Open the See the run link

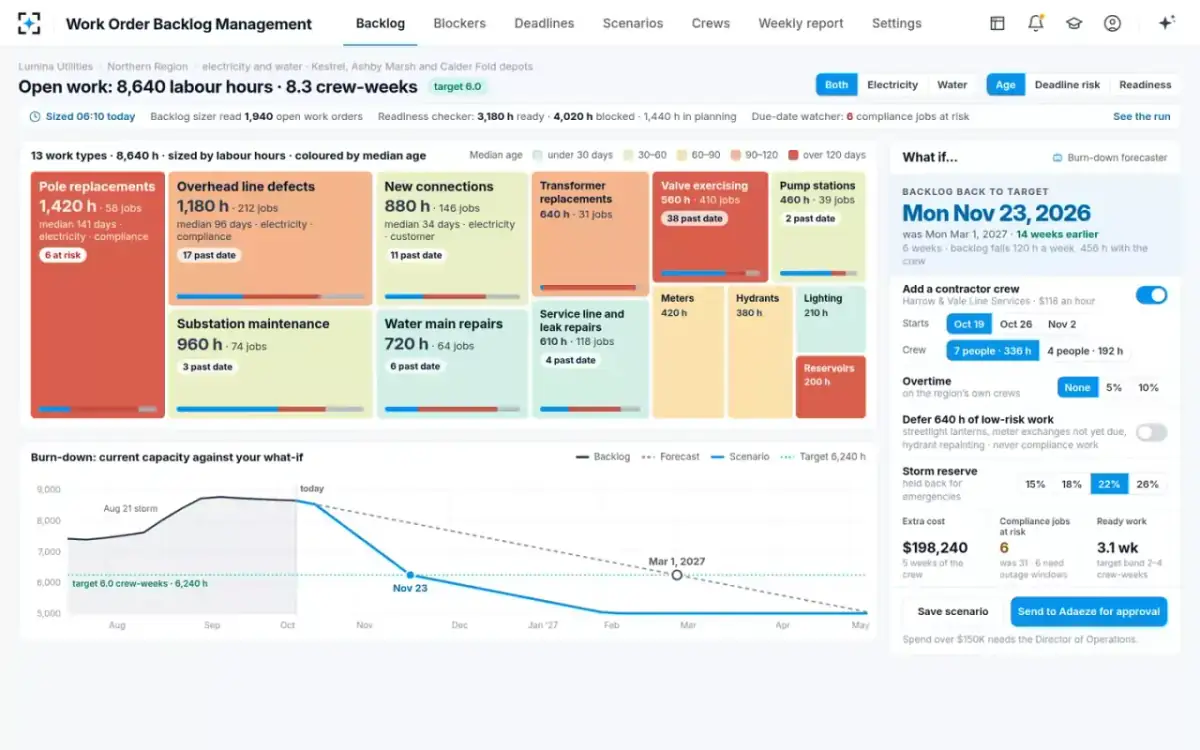(1141, 117)
